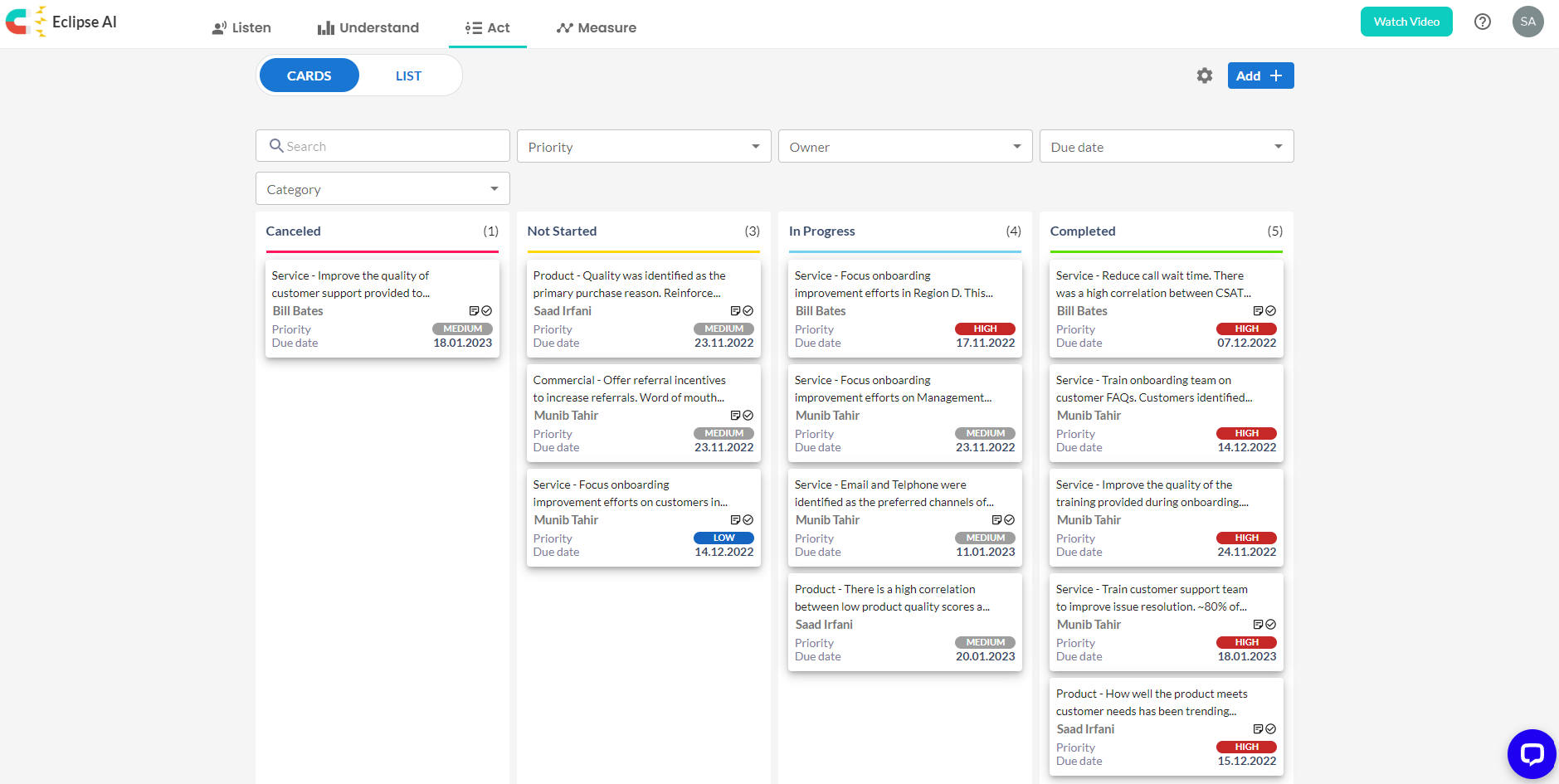Open the SA user avatar menu

(1527, 22)
